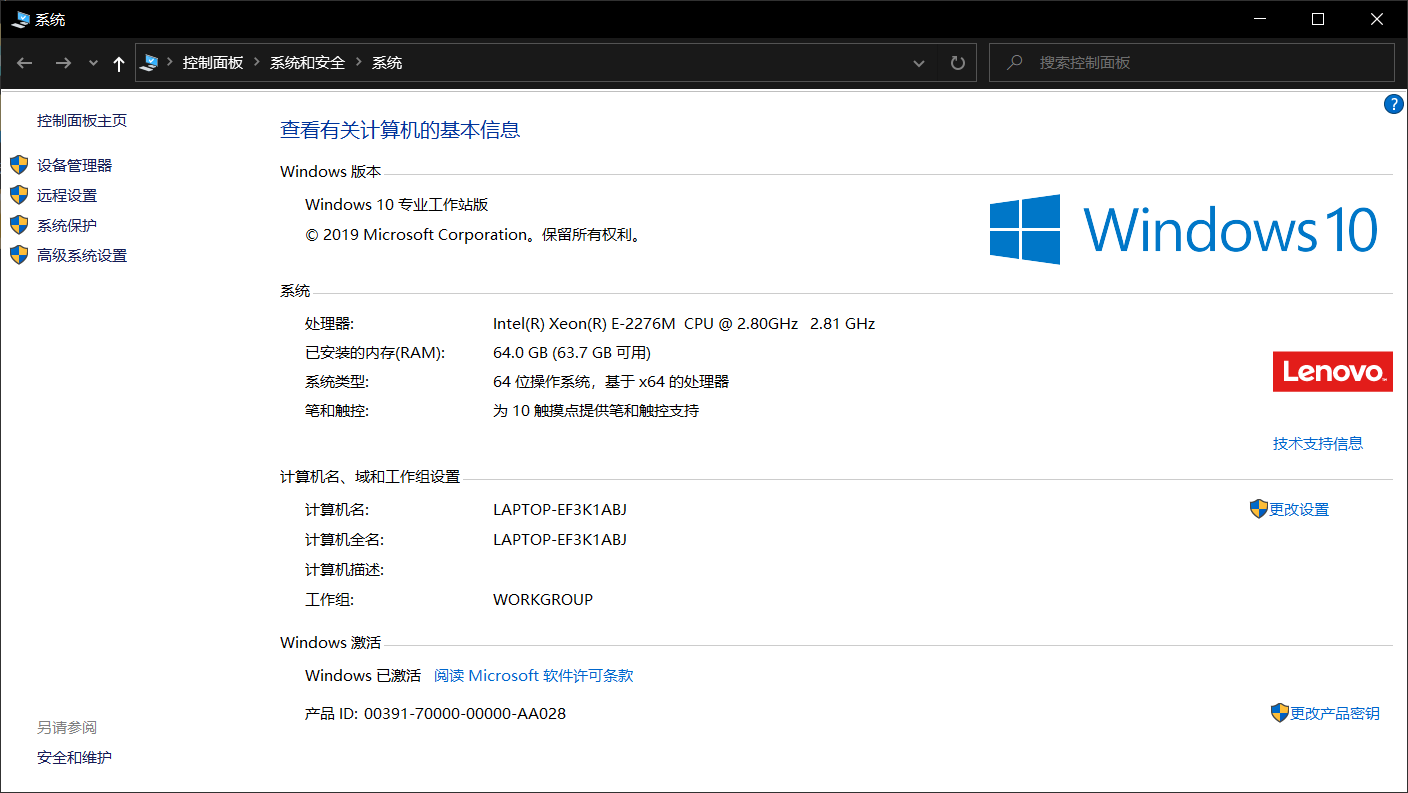Open 安全和维护 link

[74, 758]
